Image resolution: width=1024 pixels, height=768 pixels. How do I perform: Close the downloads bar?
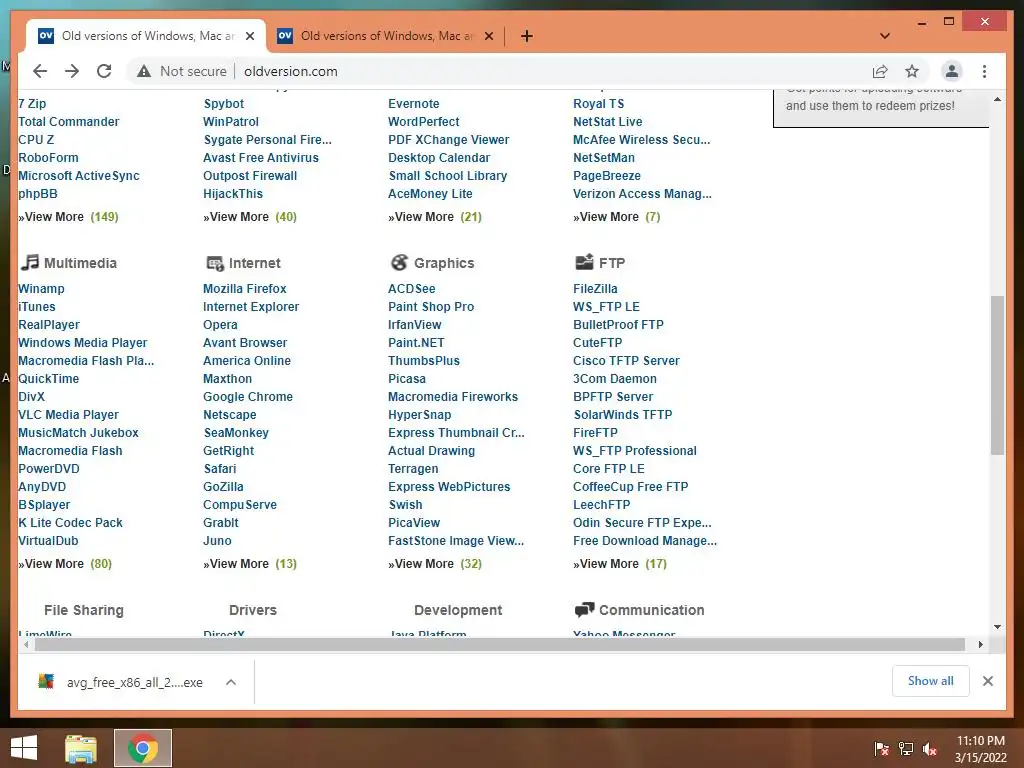pyautogui.click(x=987, y=681)
